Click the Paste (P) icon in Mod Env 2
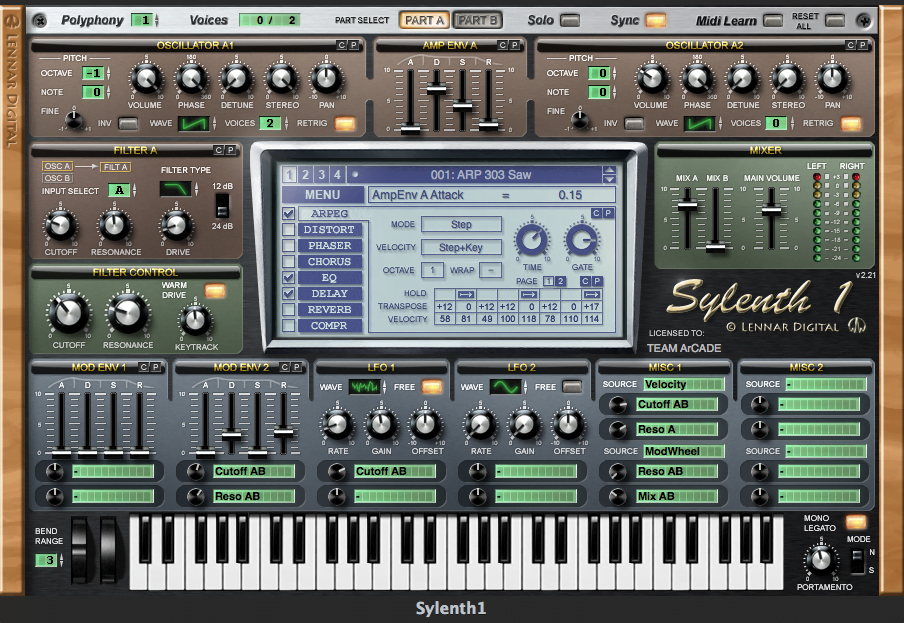The image size is (904, 623). (296, 367)
